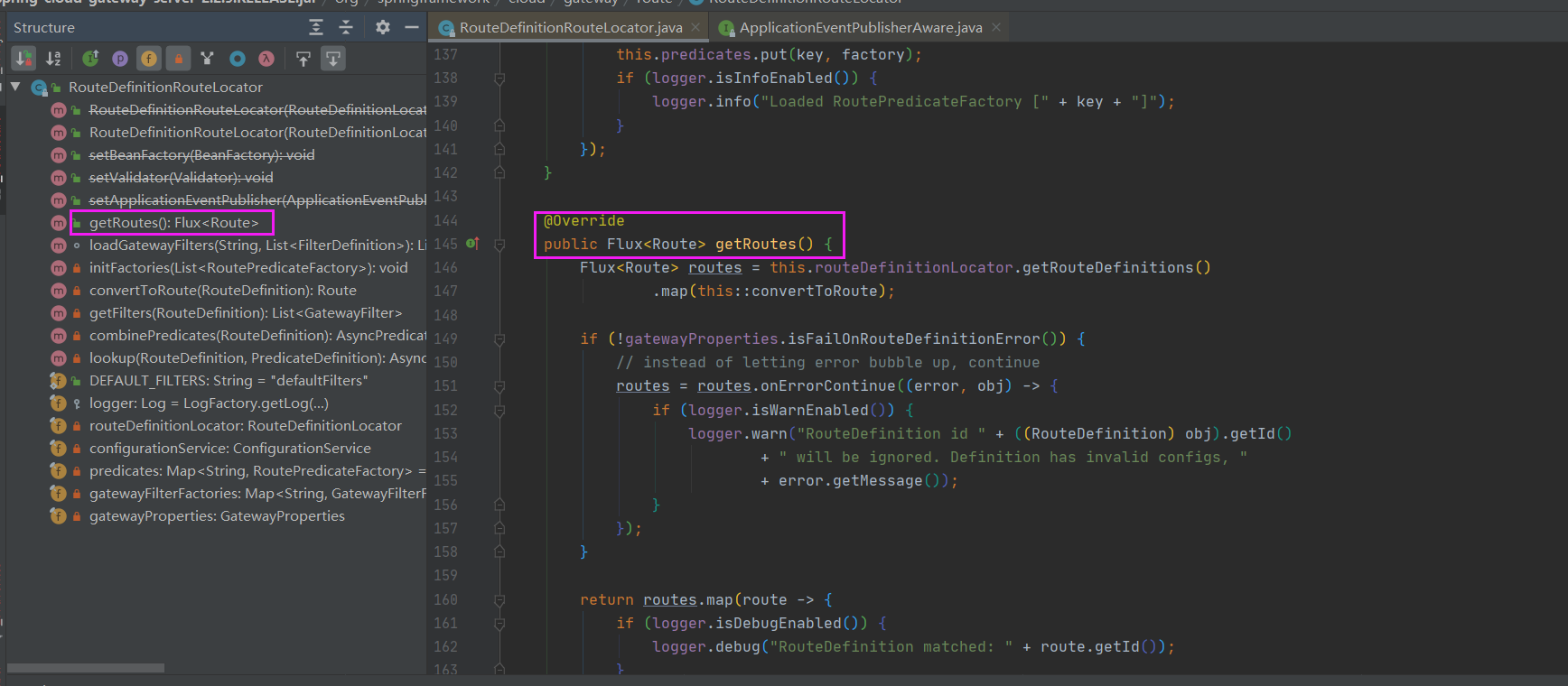Click field icon beside predicates: Map
Screen dimensions: 1568x686
(x=59, y=471)
